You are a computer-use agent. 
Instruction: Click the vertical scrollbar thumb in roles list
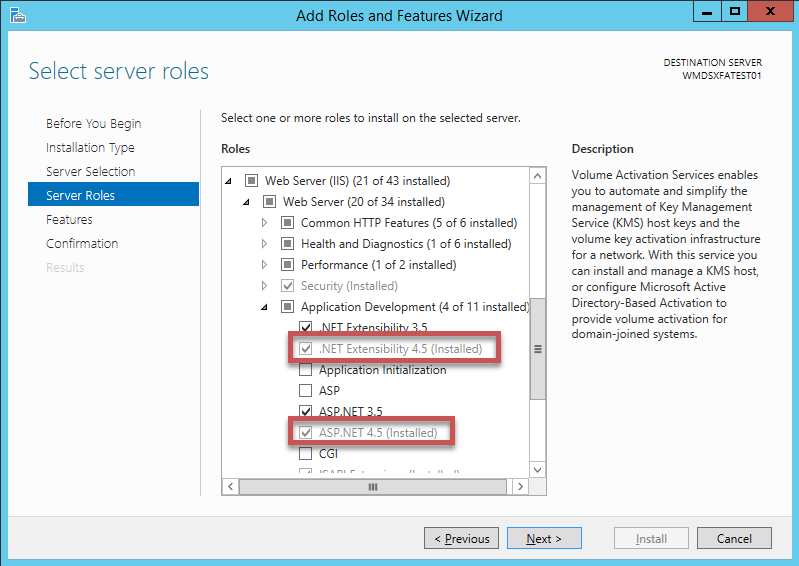click(x=537, y=350)
